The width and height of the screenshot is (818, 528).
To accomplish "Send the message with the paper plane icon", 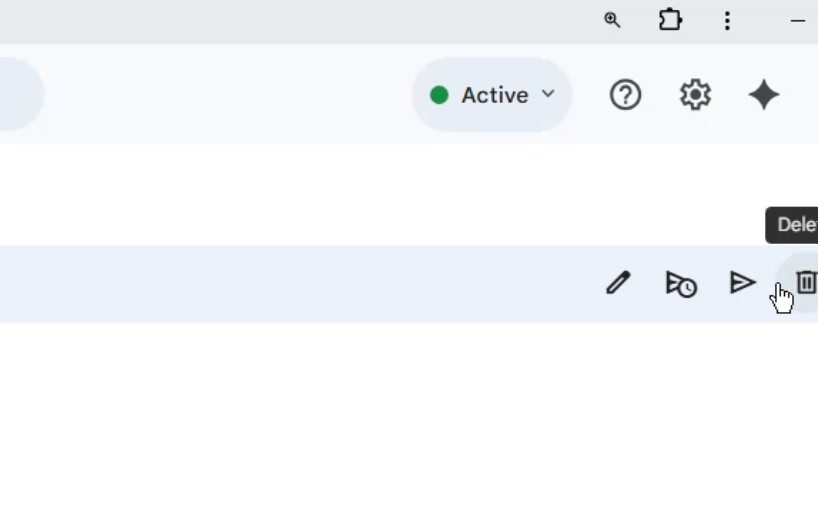I will (742, 283).
